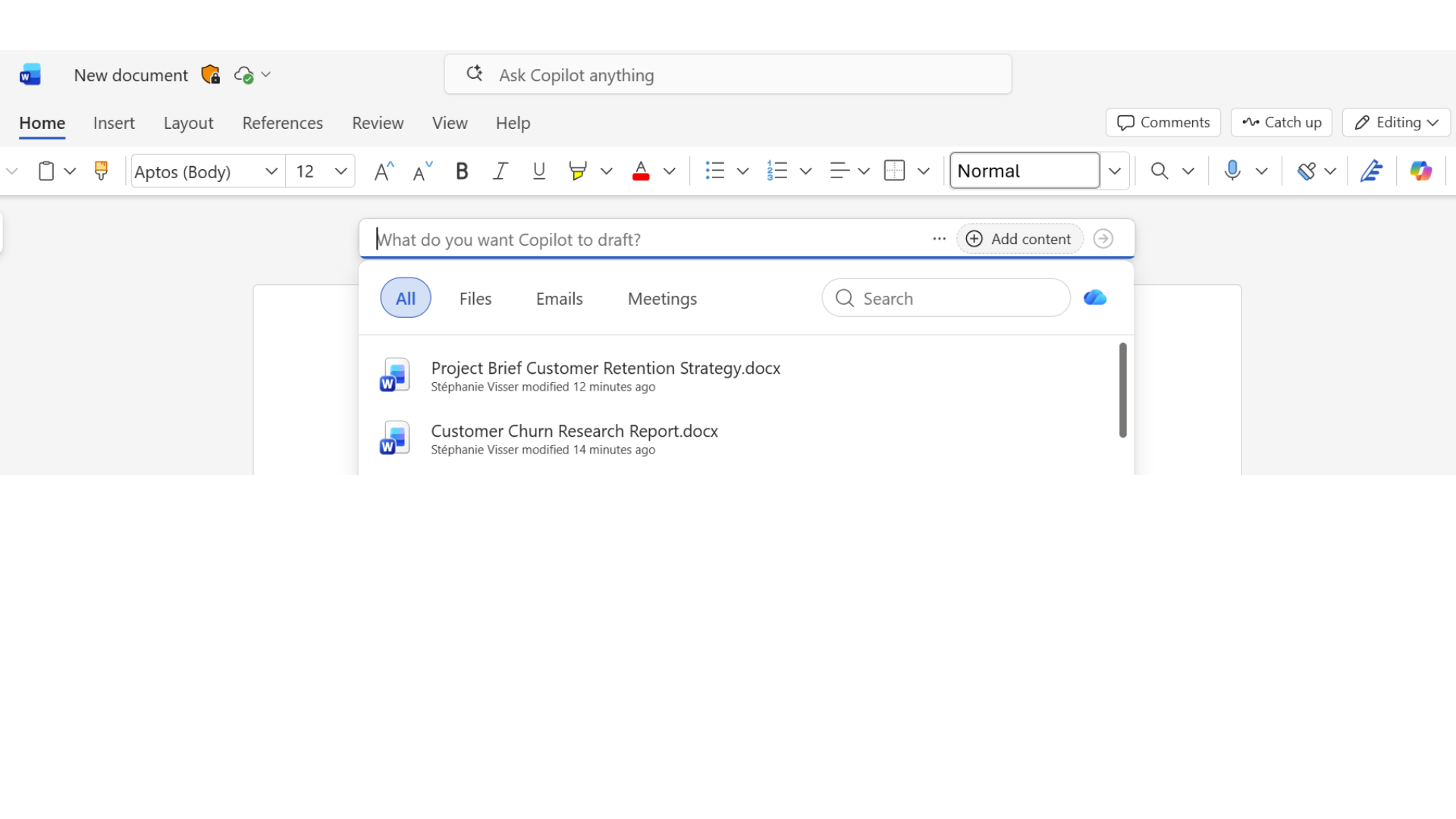The width and height of the screenshot is (1456, 819).
Task: Click the Find magnifier icon
Action: point(1159,171)
